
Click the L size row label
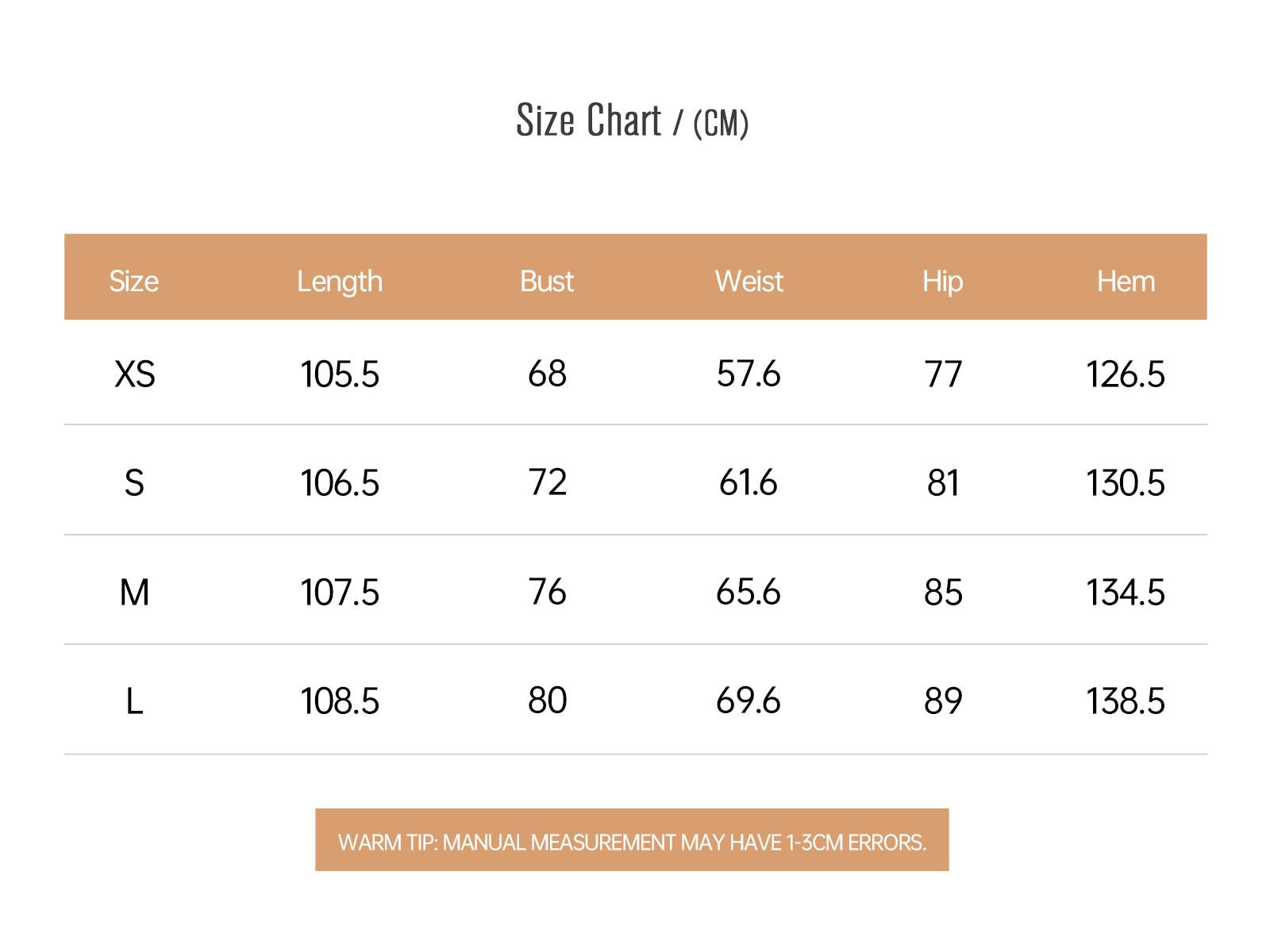pyautogui.click(x=134, y=701)
